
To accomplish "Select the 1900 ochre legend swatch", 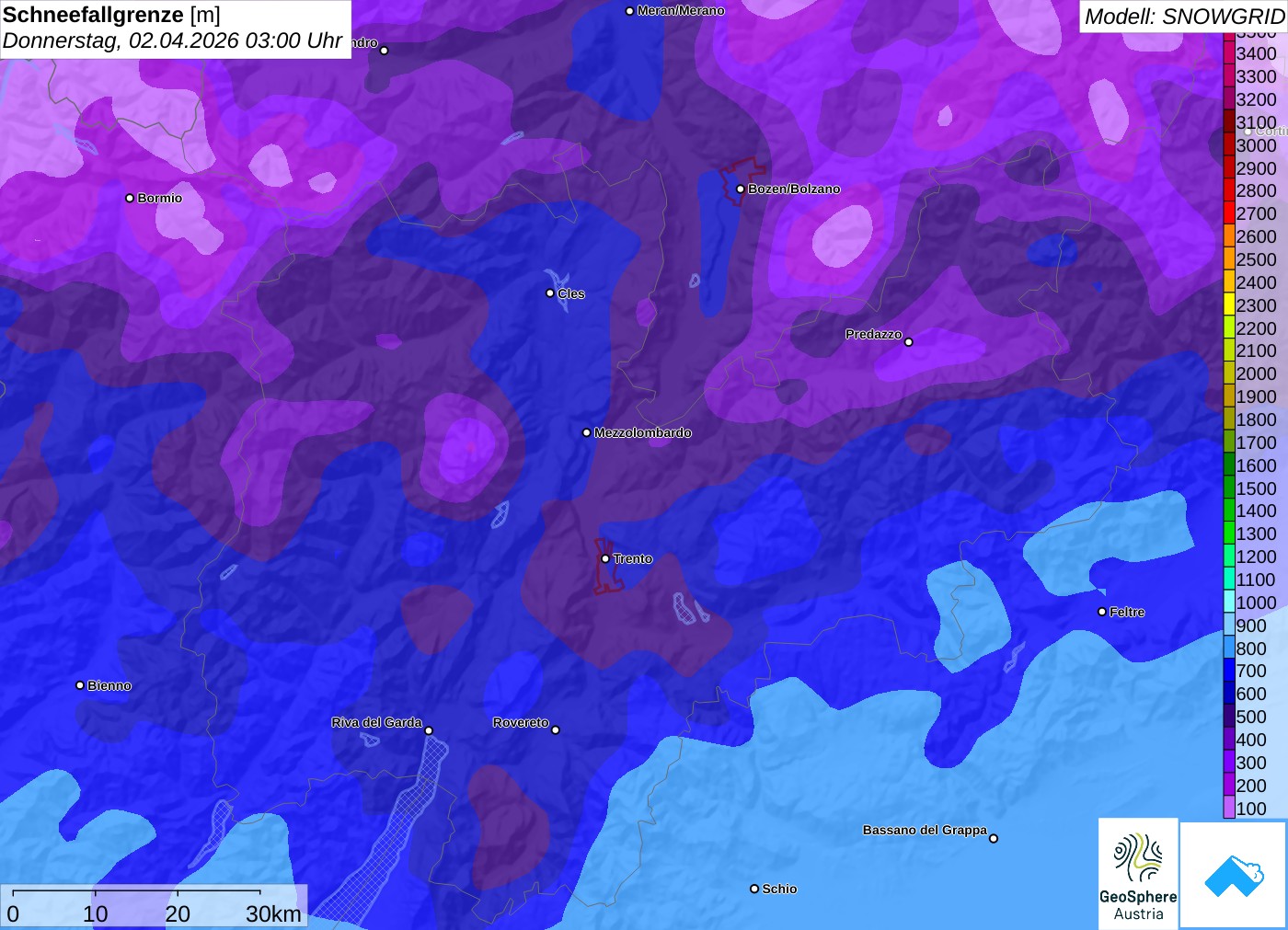I will [1228, 396].
